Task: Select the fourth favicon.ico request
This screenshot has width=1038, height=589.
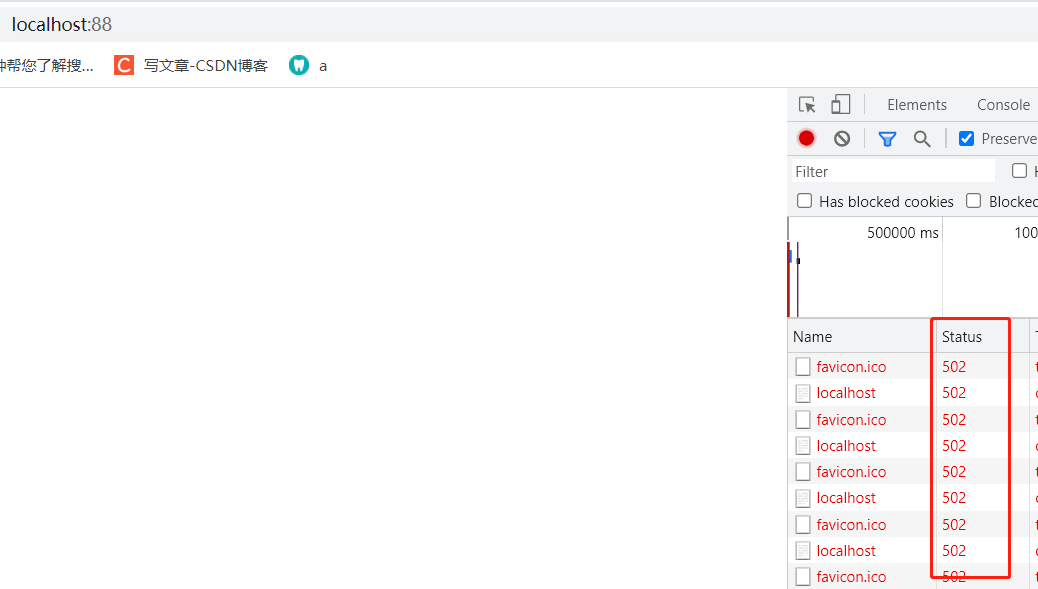Action: click(x=851, y=525)
